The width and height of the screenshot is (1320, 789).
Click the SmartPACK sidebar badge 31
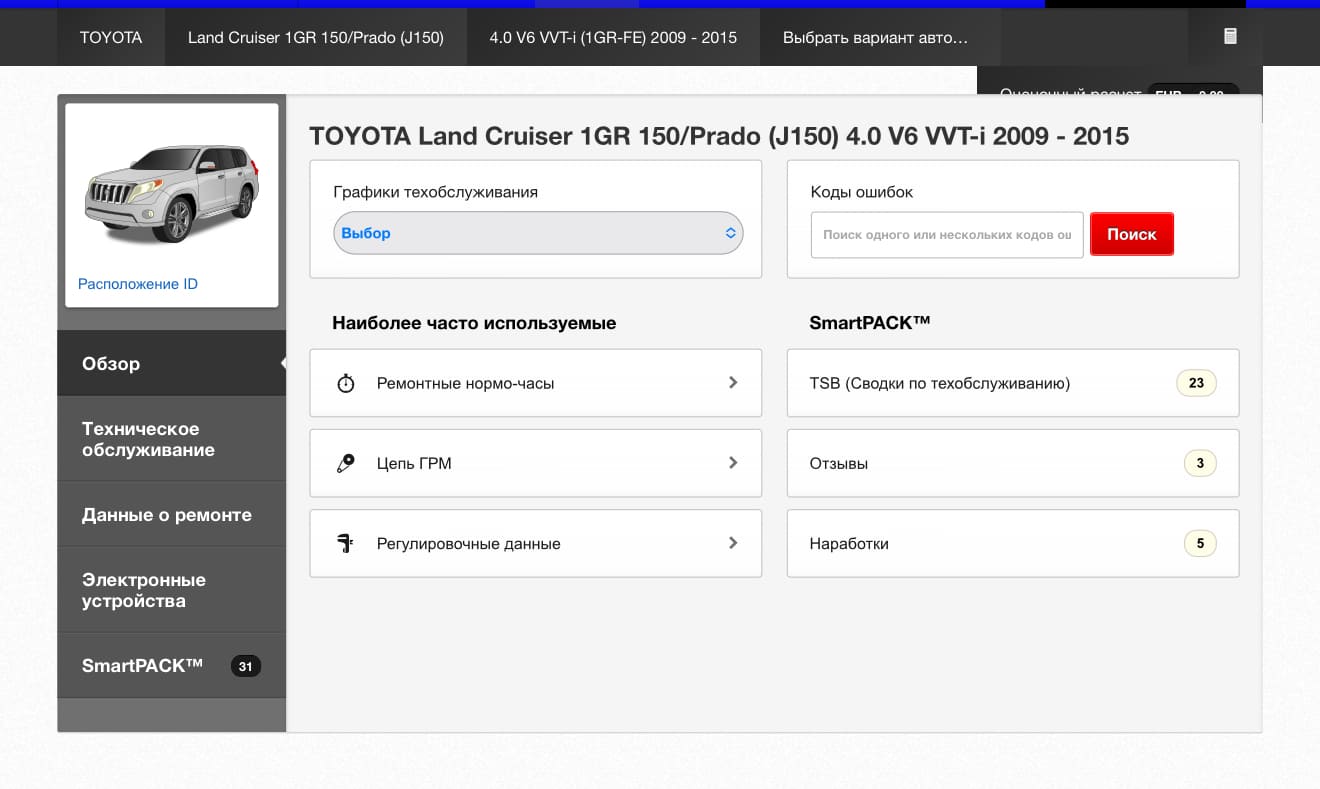245,666
